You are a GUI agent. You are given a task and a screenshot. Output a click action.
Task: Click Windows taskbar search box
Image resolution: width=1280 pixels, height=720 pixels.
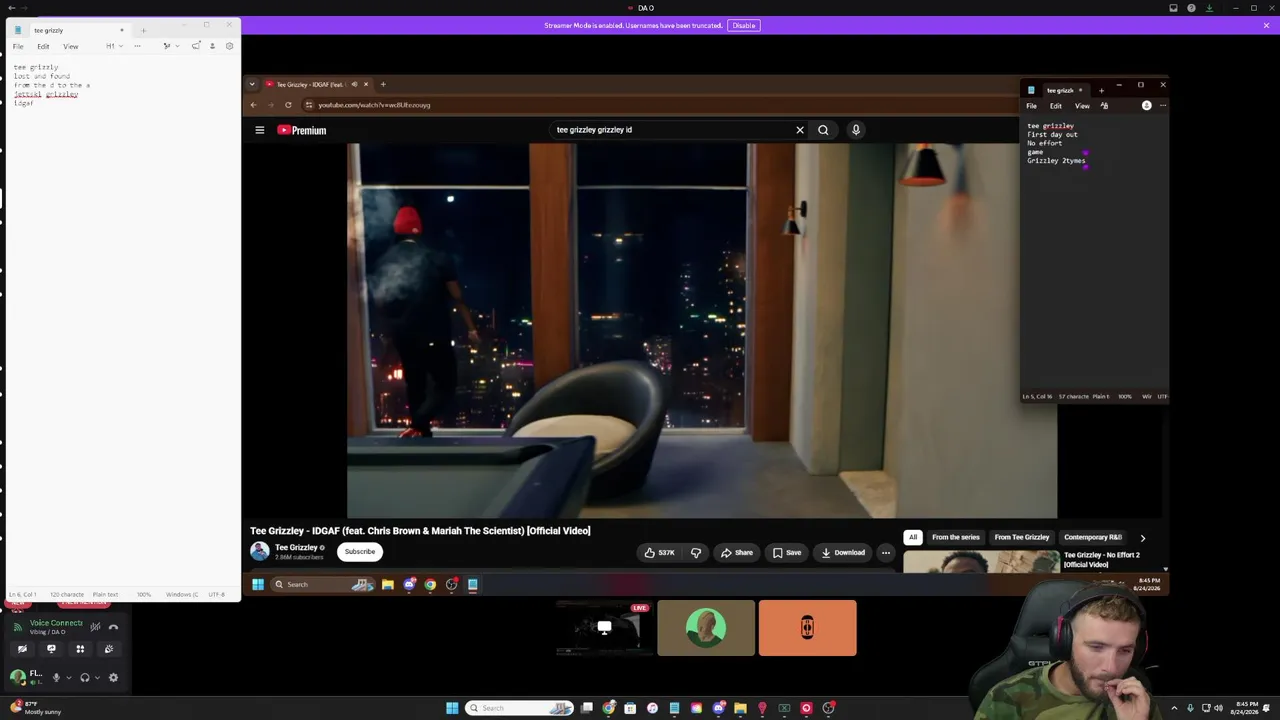521,708
